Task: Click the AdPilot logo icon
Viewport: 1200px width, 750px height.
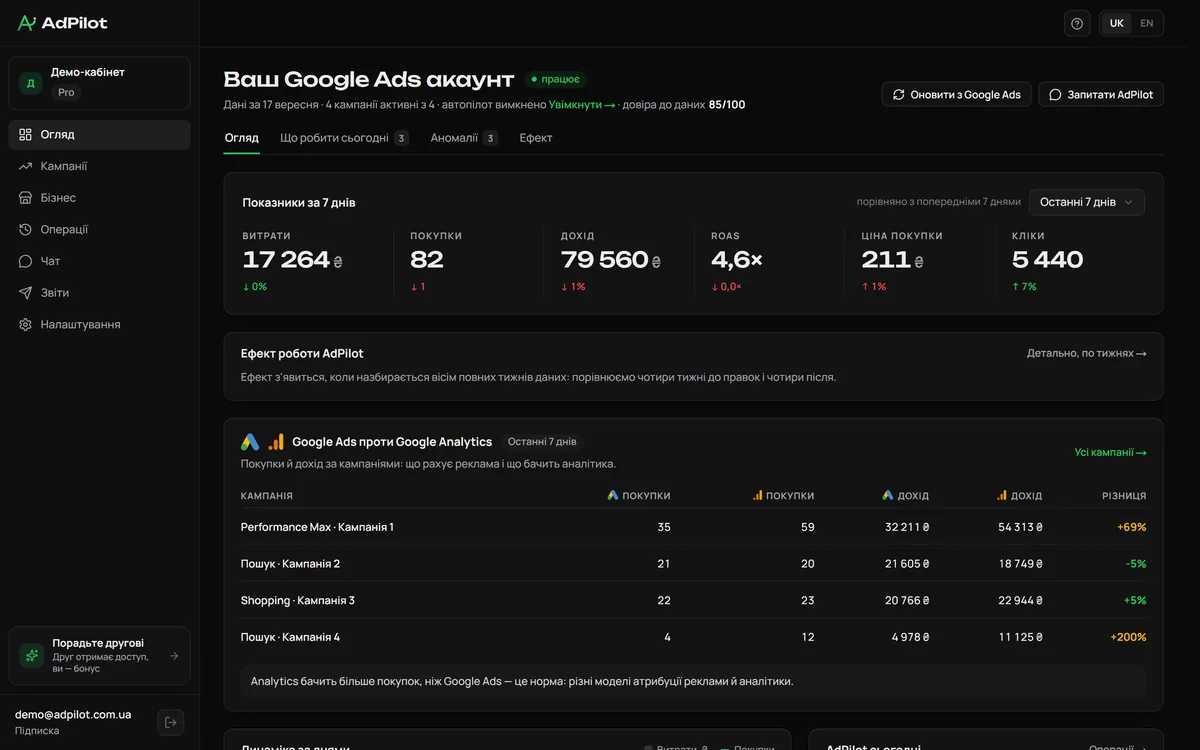Action: [x=27, y=23]
